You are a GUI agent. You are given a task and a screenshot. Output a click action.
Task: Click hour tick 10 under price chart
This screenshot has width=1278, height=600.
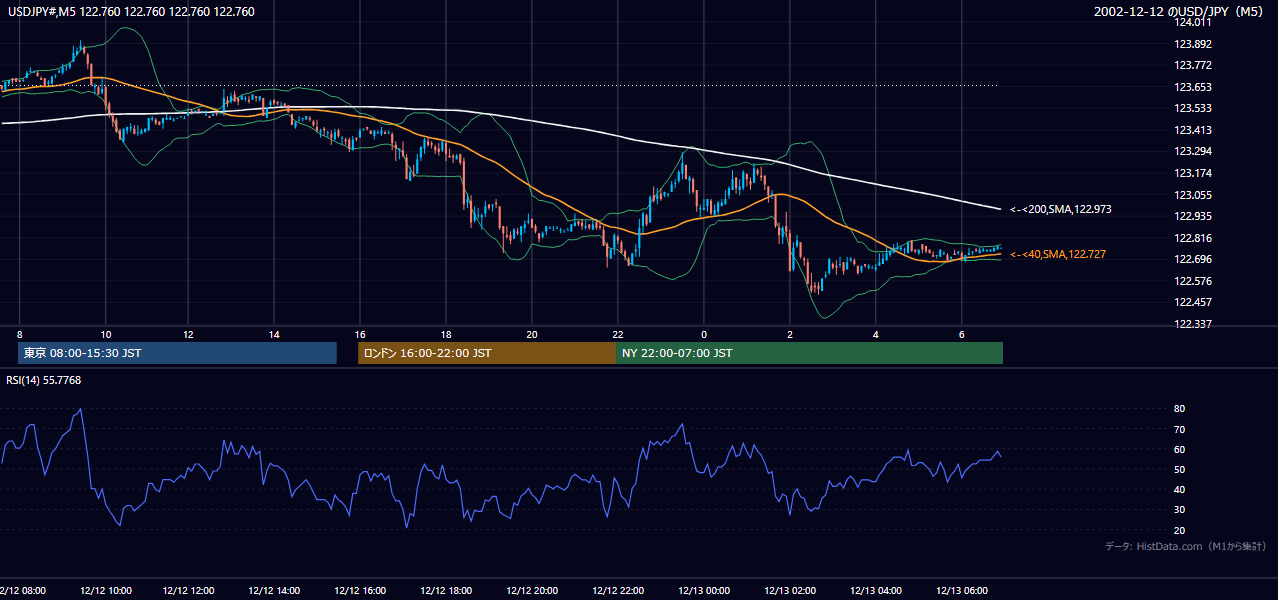tap(105, 334)
